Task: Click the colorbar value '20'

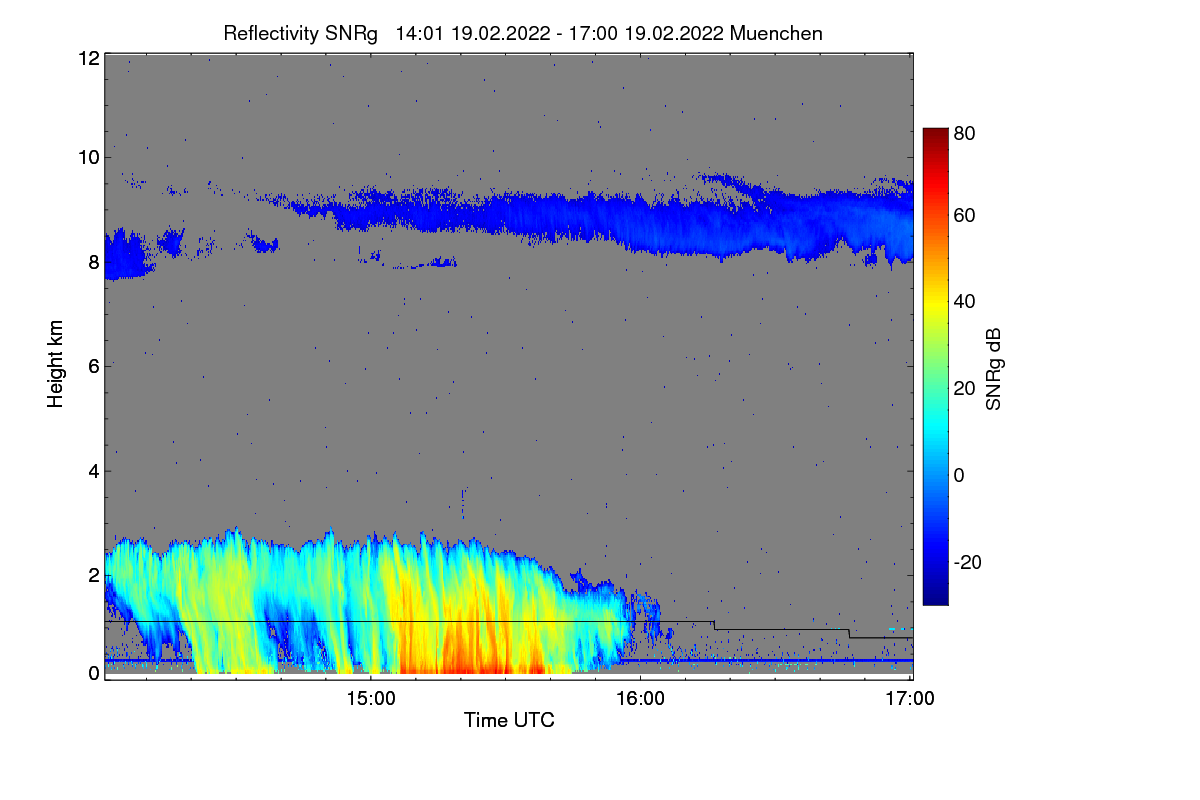Action: [x=965, y=388]
